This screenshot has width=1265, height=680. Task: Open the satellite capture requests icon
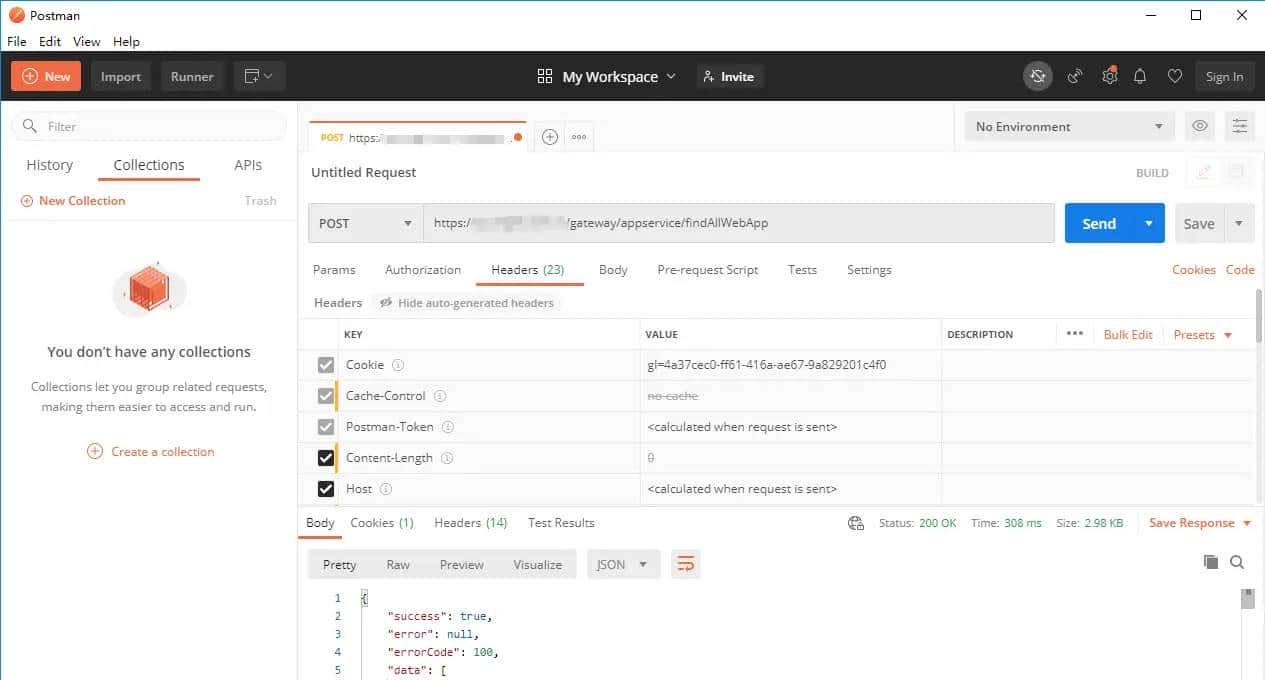(1075, 76)
